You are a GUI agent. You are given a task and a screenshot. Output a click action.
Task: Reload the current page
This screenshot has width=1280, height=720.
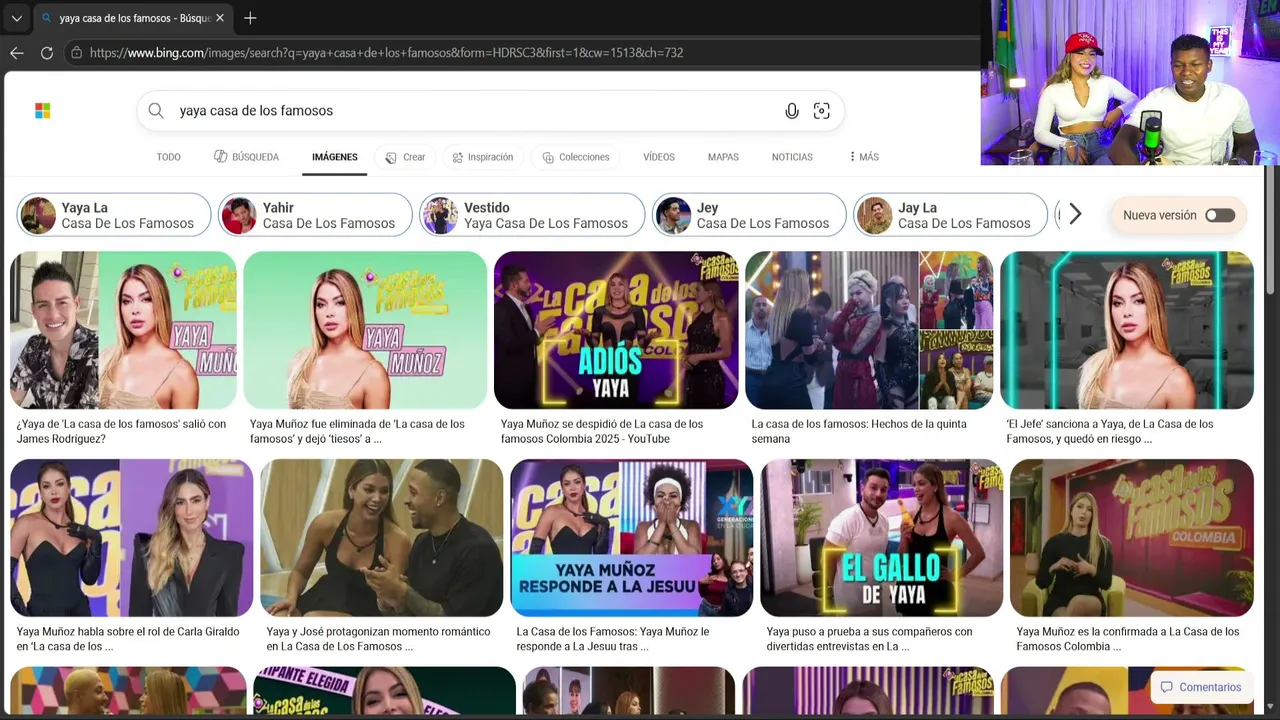pos(47,53)
